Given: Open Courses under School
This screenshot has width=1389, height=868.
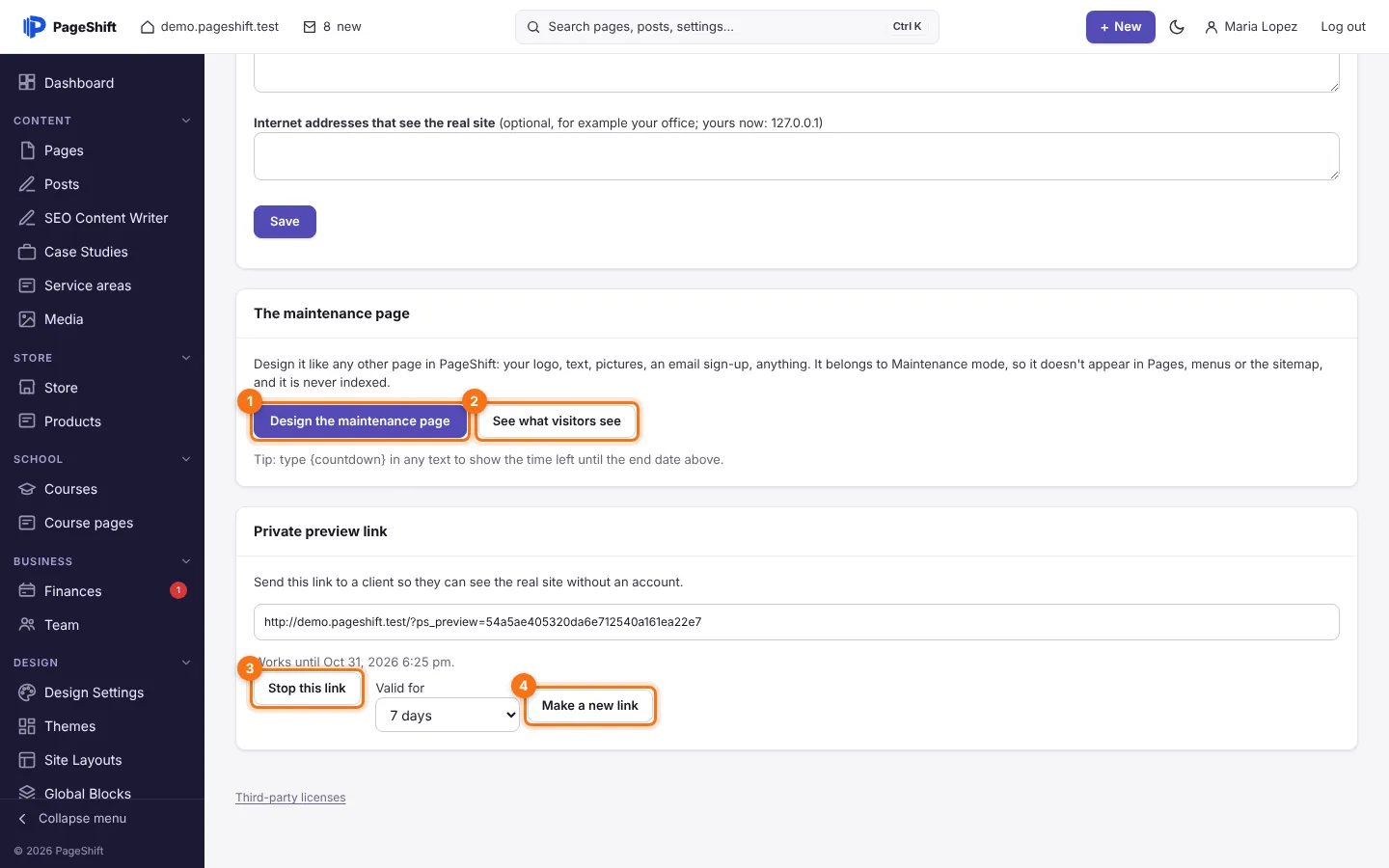Looking at the screenshot, I should coord(102,489).
